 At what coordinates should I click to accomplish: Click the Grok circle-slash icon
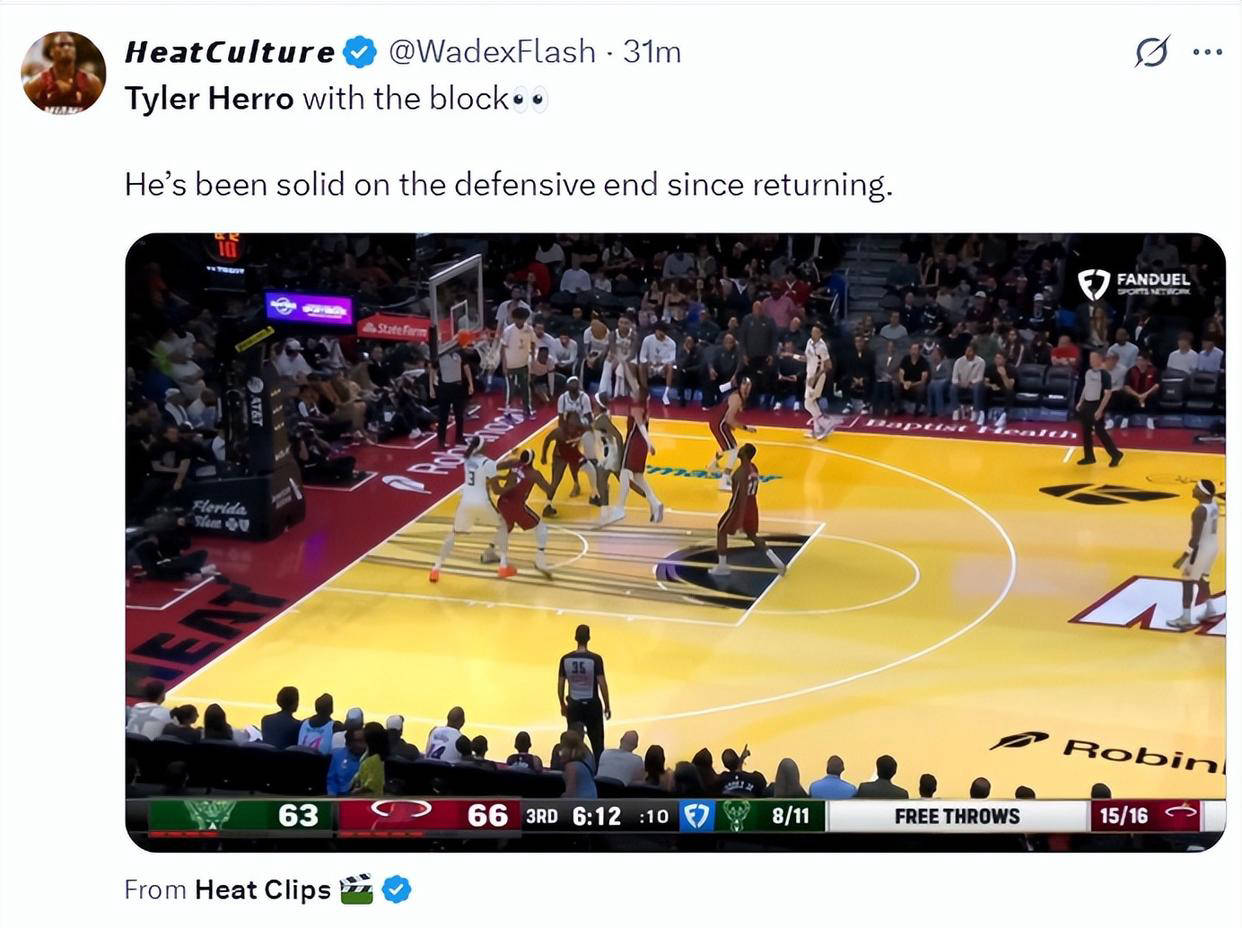(x=1151, y=51)
